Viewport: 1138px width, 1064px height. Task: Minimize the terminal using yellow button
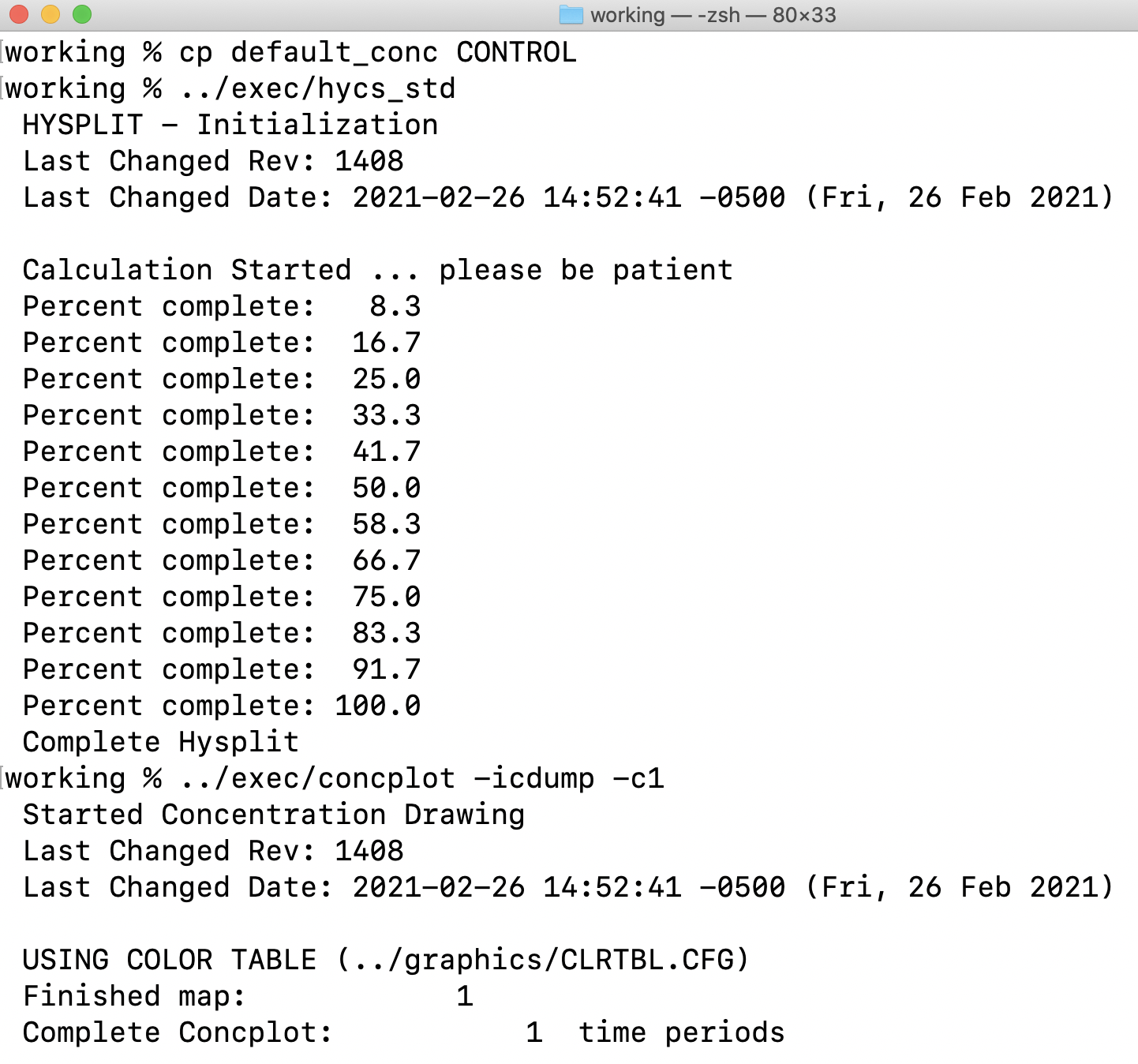coord(51,14)
